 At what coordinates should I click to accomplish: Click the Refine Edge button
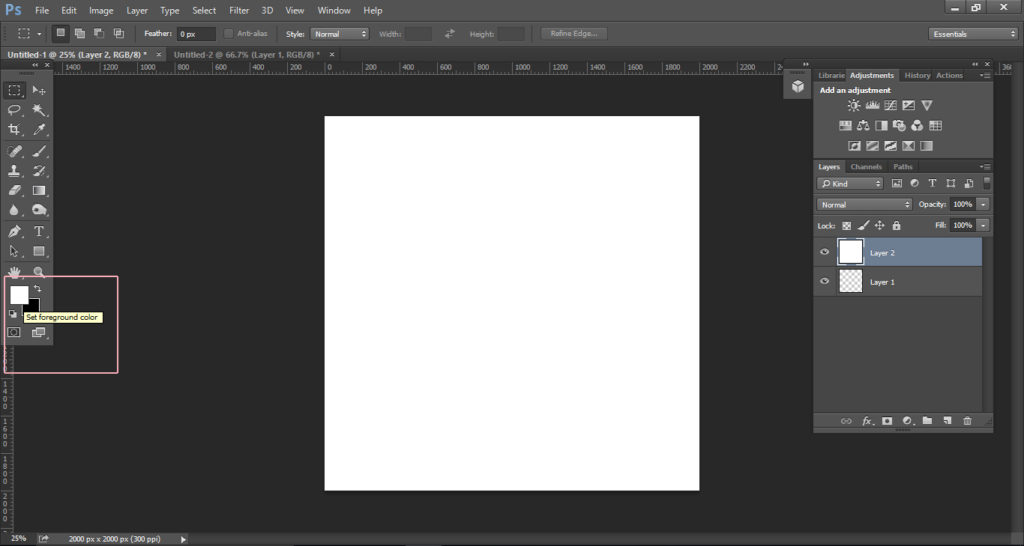(x=574, y=34)
